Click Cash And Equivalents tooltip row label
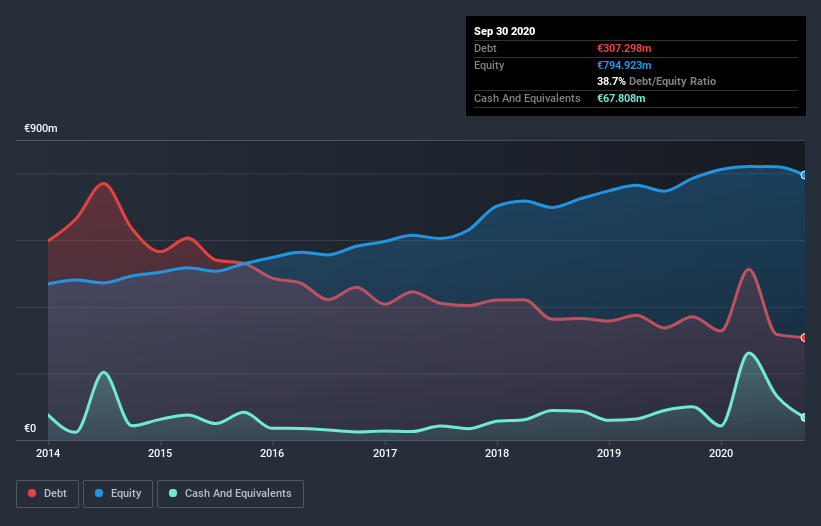The image size is (821, 526). [x=527, y=98]
